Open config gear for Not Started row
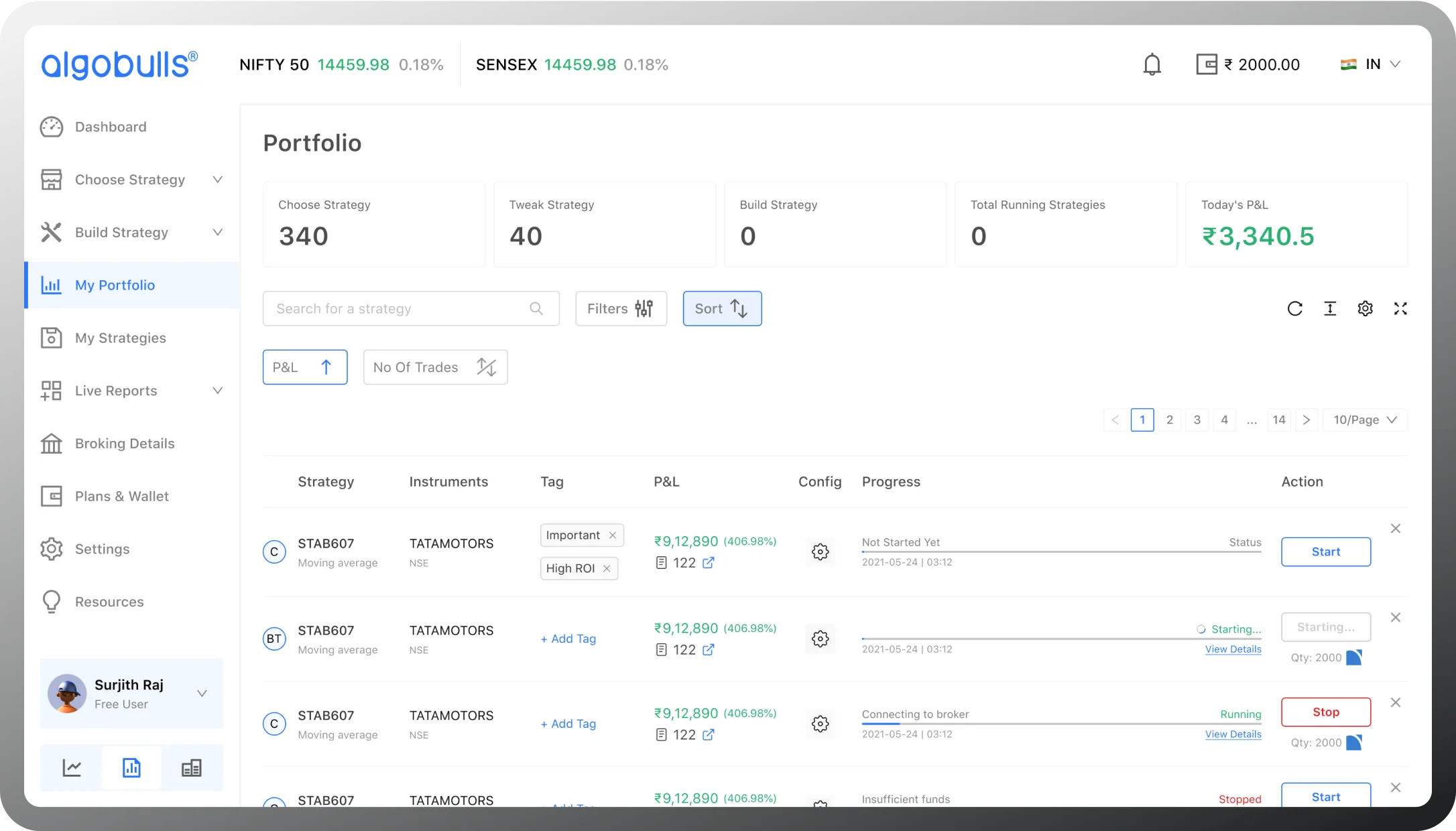 821,552
